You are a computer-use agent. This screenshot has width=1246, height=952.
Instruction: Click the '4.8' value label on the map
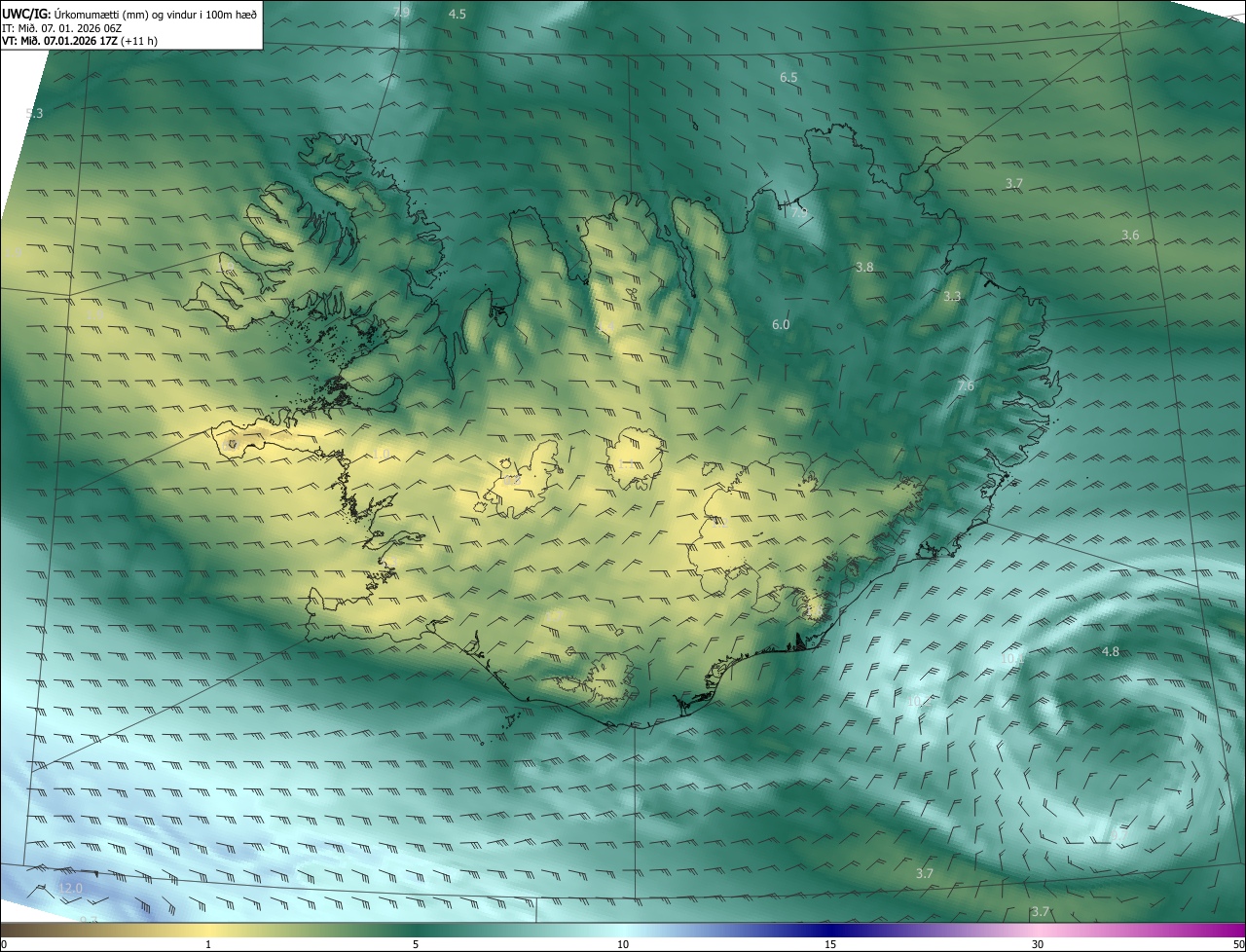coord(1111,651)
